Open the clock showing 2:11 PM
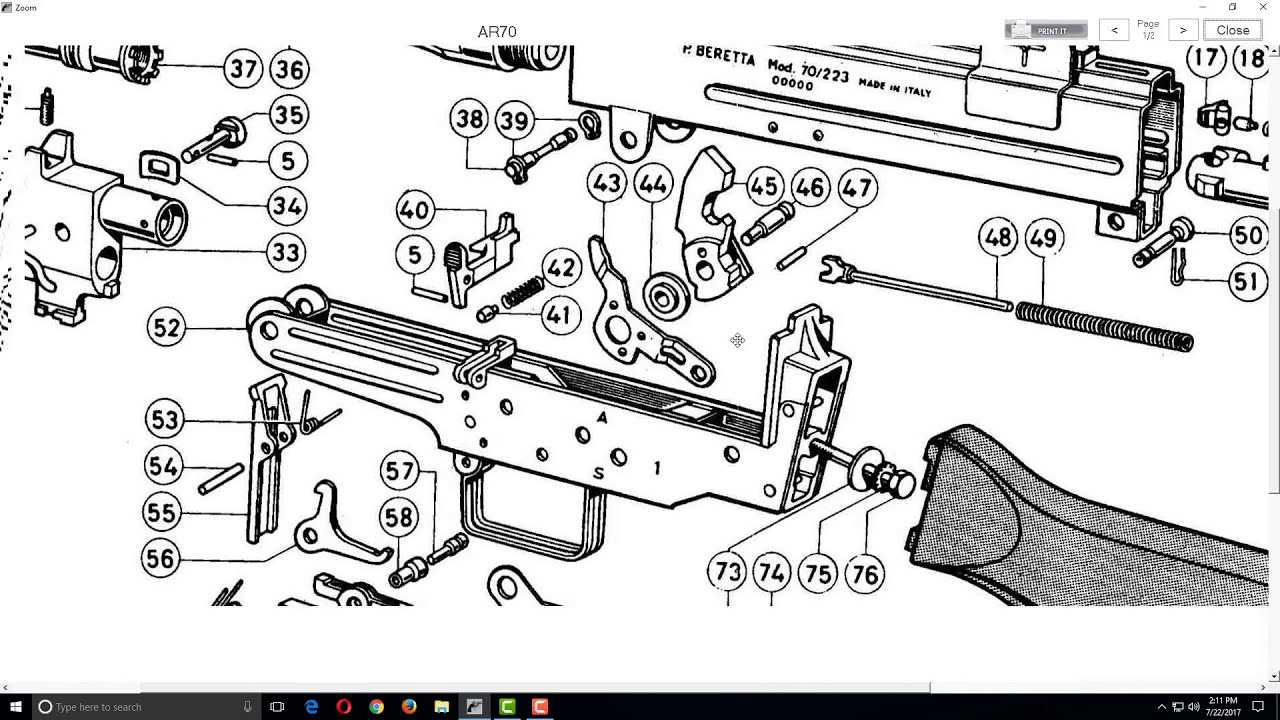The width and height of the screenshot is (1280, 720). pyautogui.click(x=1222, y=706)
